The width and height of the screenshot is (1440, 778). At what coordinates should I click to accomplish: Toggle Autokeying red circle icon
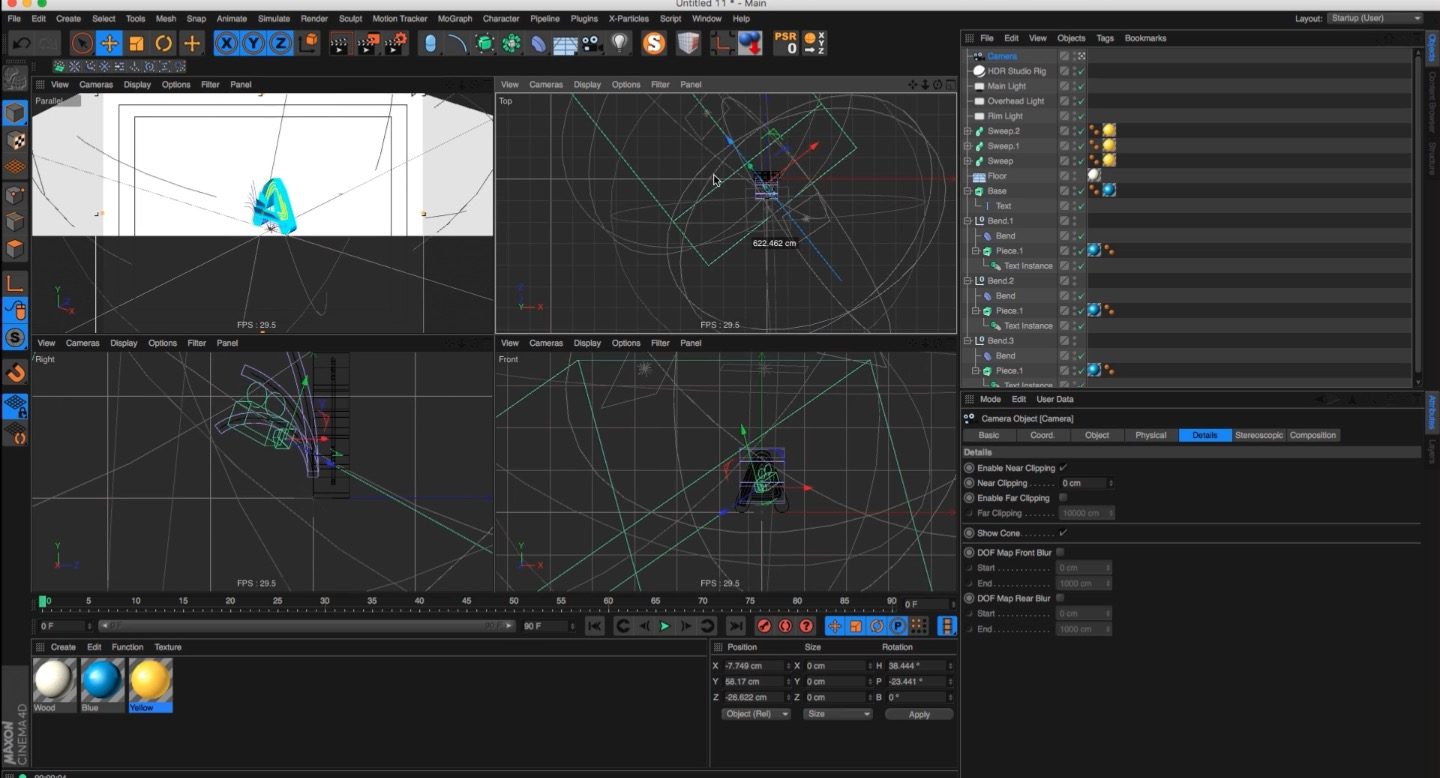(785, 626)
